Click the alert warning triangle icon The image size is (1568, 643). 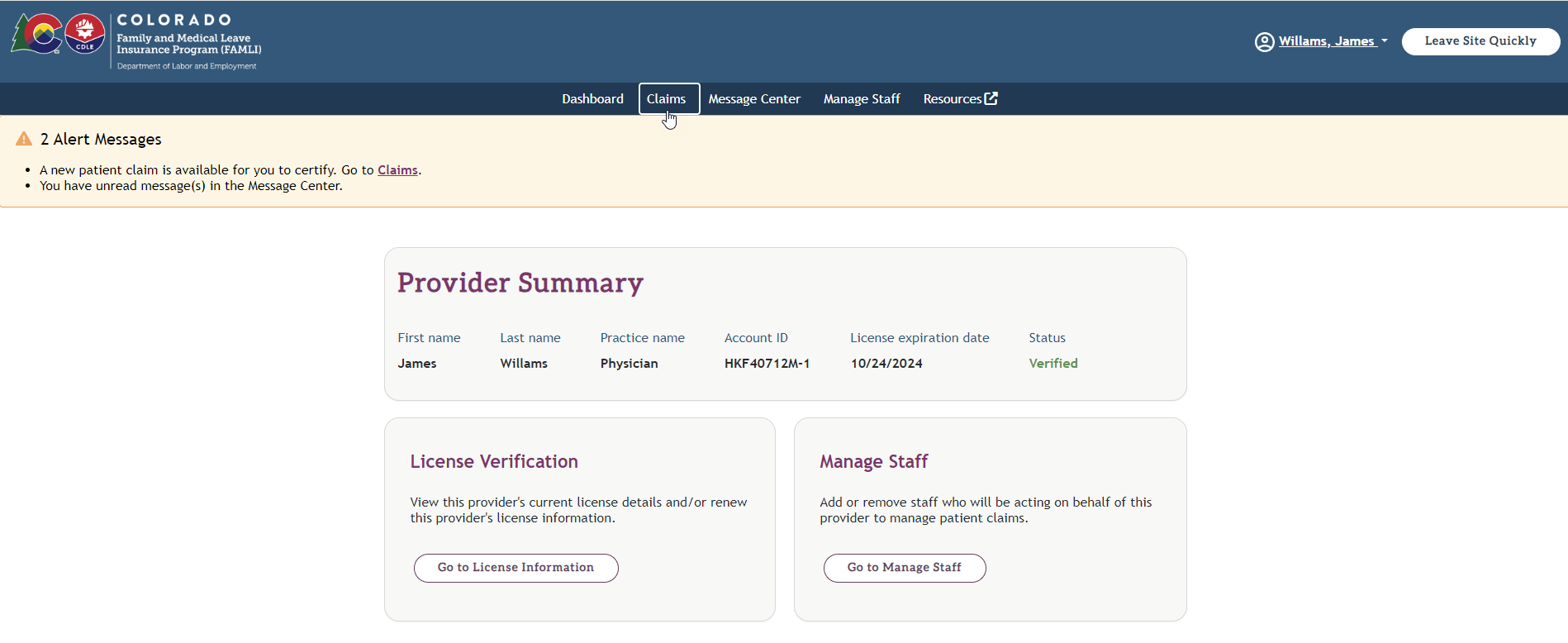point(24,139)
